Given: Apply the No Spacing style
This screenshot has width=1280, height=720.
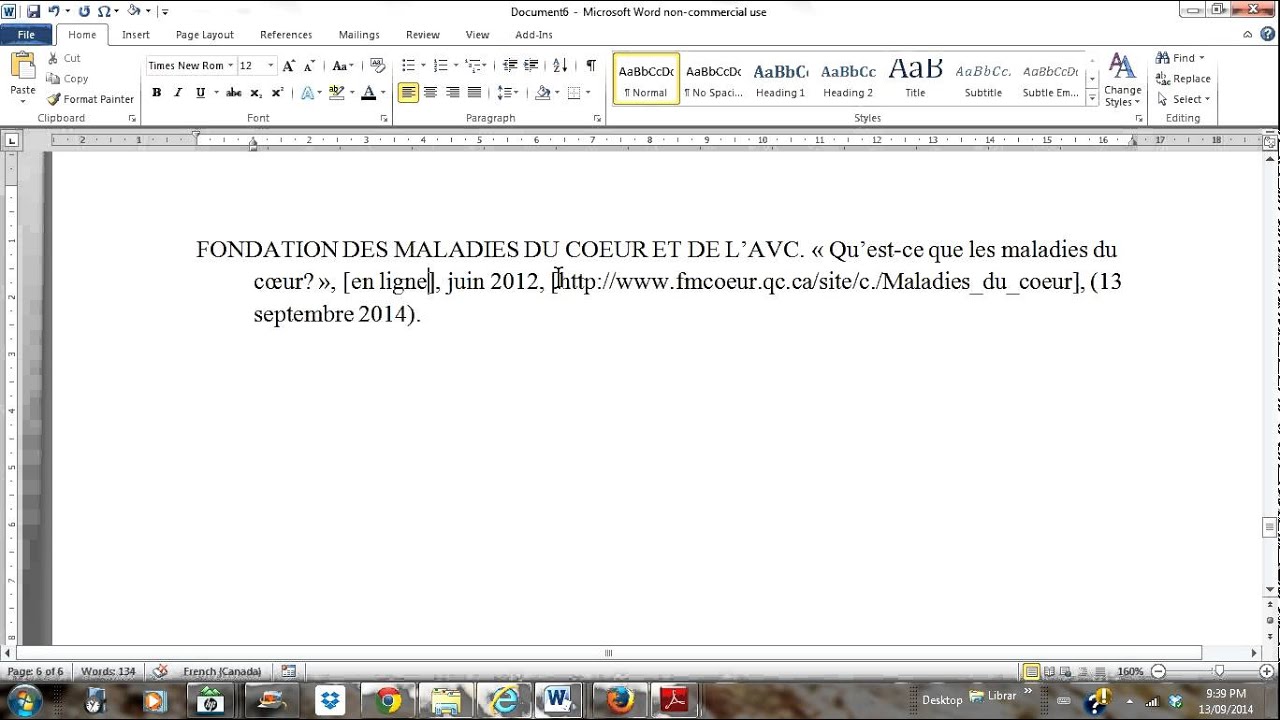Looking at the screenshot, I should [713, 79].
